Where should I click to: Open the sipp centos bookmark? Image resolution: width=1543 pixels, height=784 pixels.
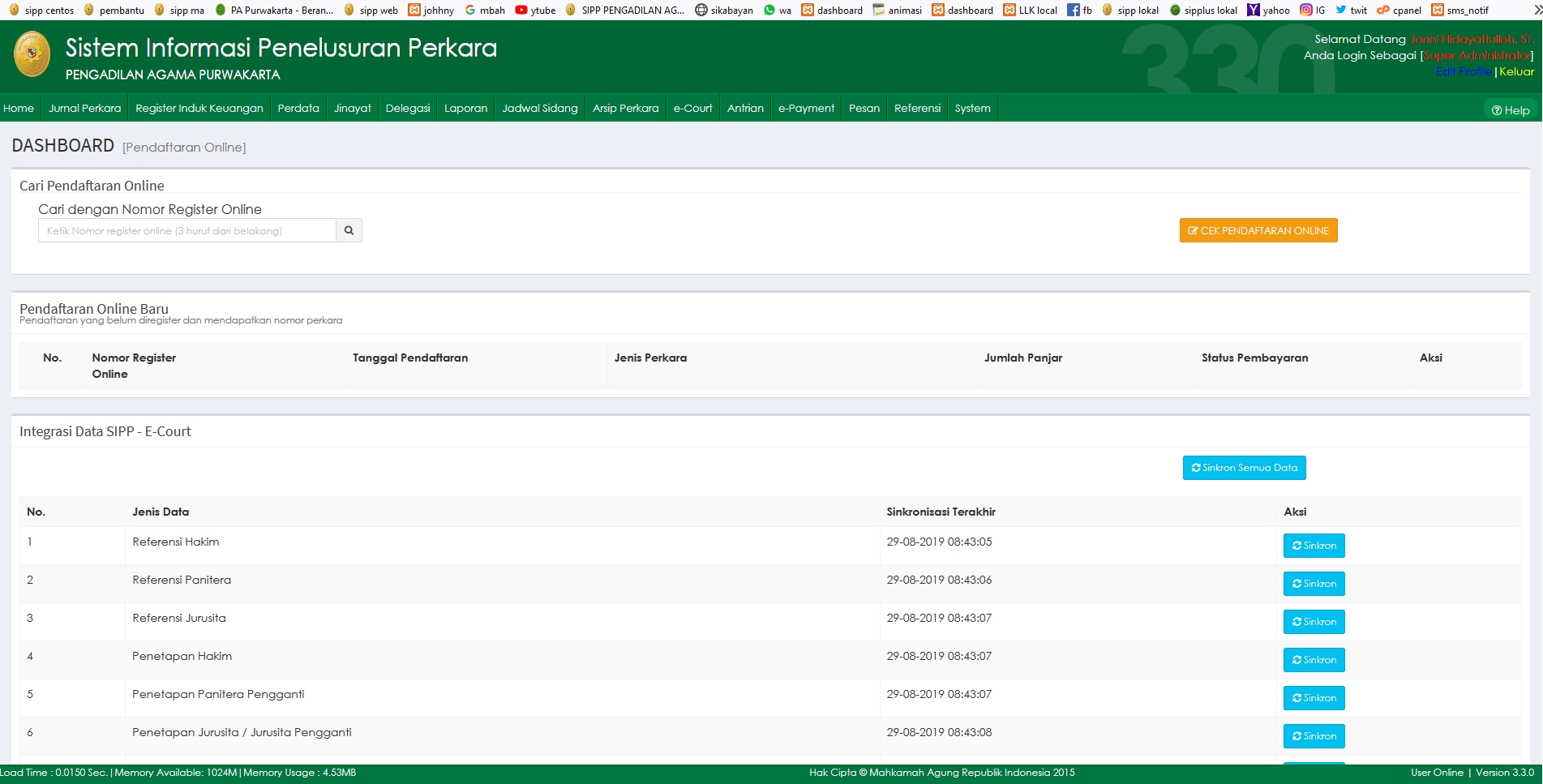pyautogui.click(x=41, y=10)
